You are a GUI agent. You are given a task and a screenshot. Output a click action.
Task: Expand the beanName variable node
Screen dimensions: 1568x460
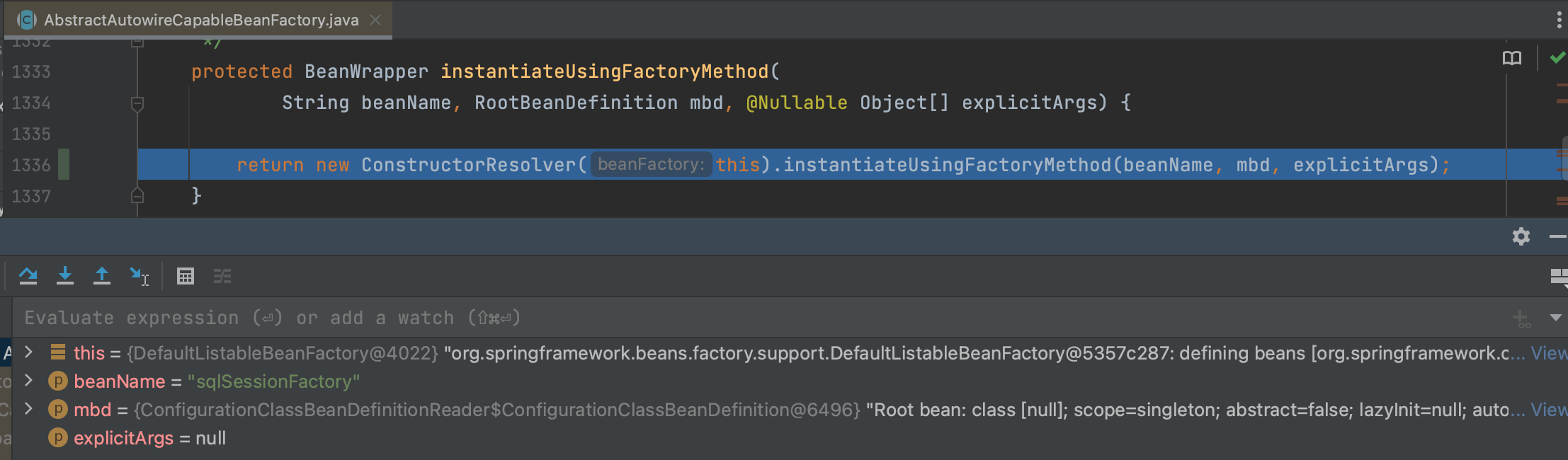coord(28,381)
